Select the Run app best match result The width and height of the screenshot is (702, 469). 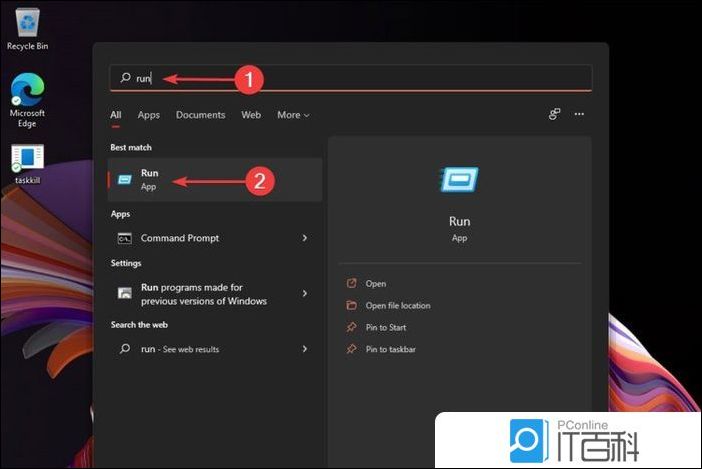[x=214, y=180]
